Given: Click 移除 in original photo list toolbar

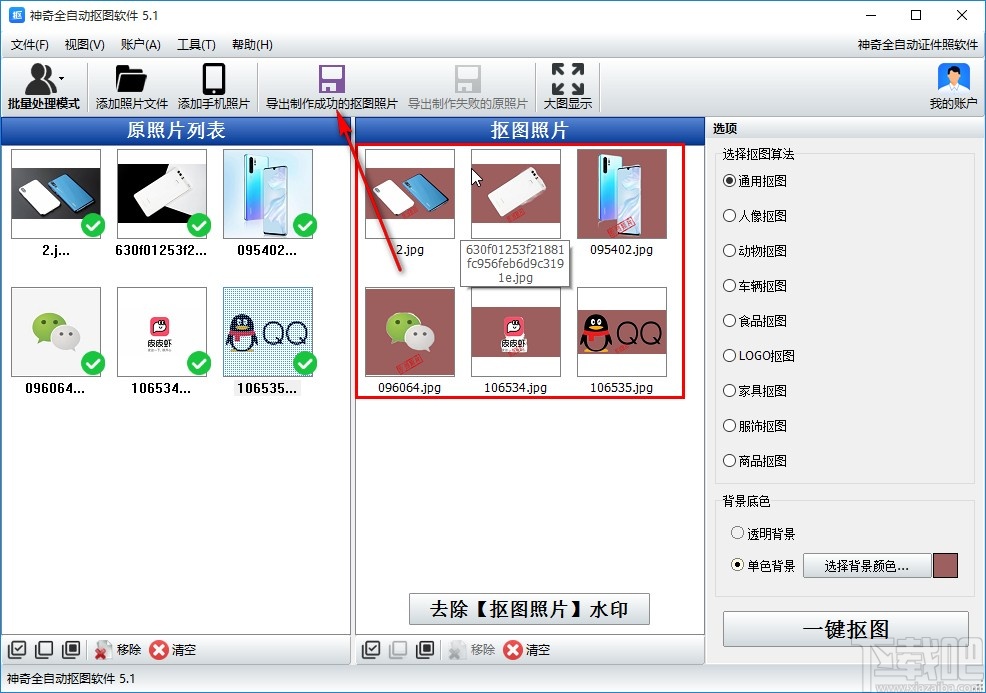Looking at the screenshot, I should pos(118,650).
